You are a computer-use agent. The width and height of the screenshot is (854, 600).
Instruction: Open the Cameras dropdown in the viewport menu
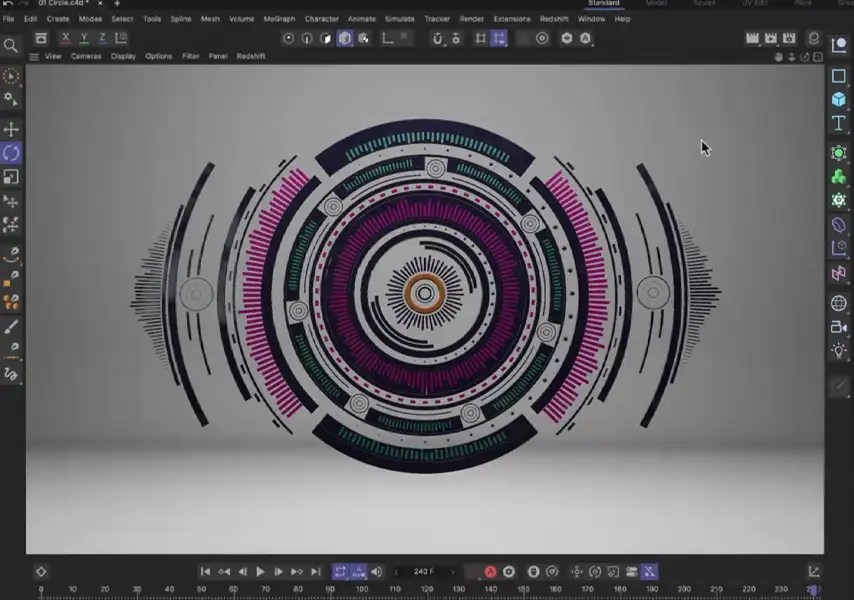coord(86,56)
